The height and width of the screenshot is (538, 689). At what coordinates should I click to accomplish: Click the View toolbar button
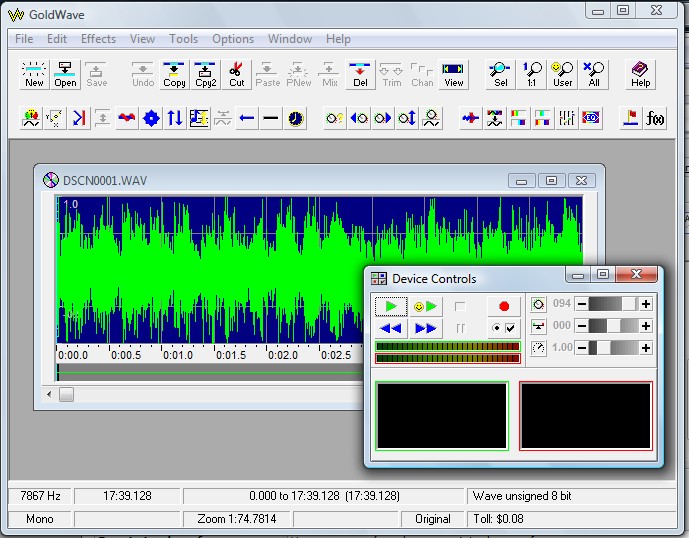[453, 74]
